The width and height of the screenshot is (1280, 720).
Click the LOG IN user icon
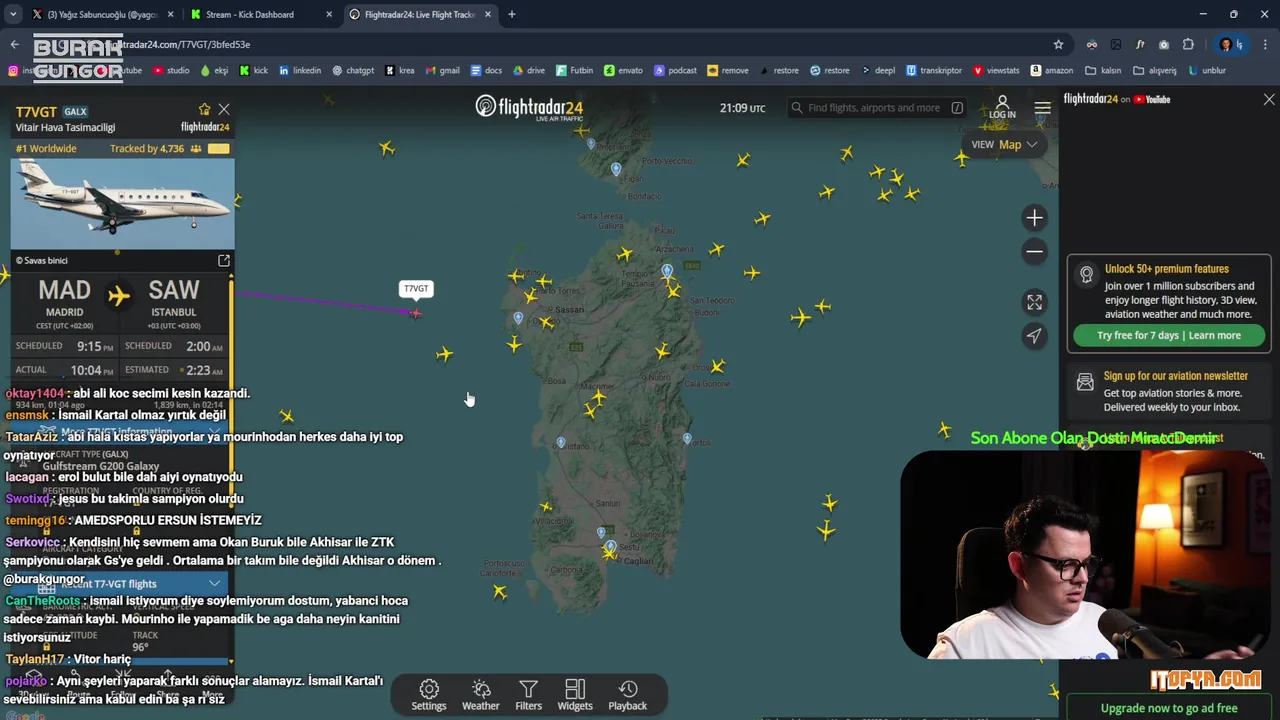[x=1002, y=107]
